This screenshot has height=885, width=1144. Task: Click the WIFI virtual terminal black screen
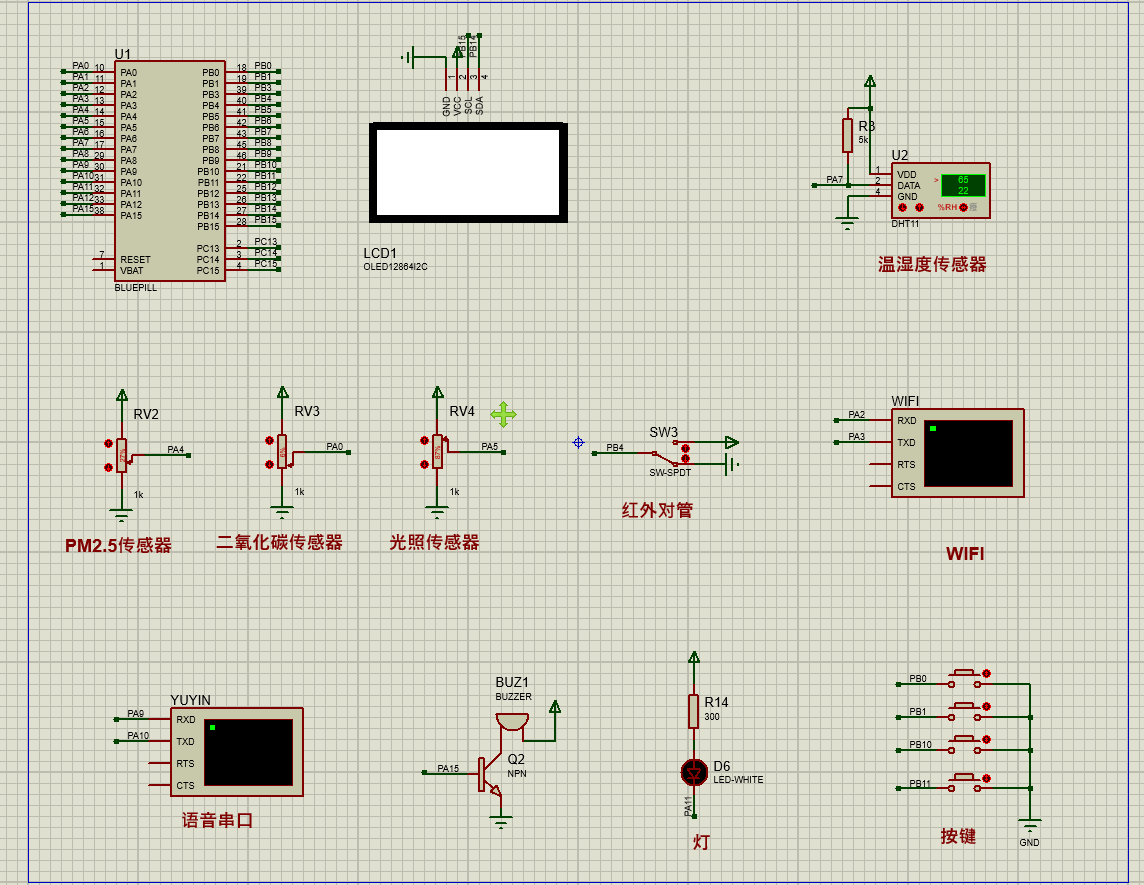coord(969,453)
